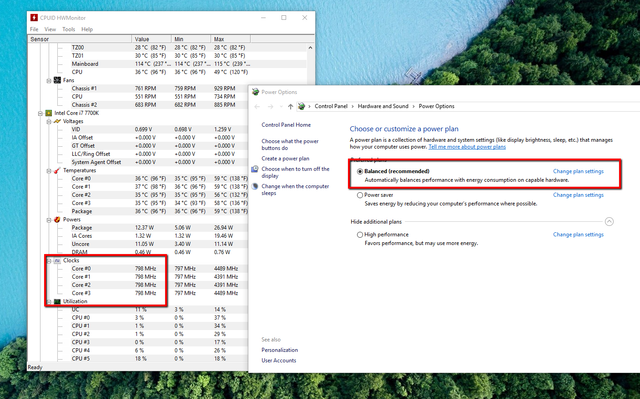Open Create a power plan link
The width and height of the screenshot is (640, 399).
point(285,158)
